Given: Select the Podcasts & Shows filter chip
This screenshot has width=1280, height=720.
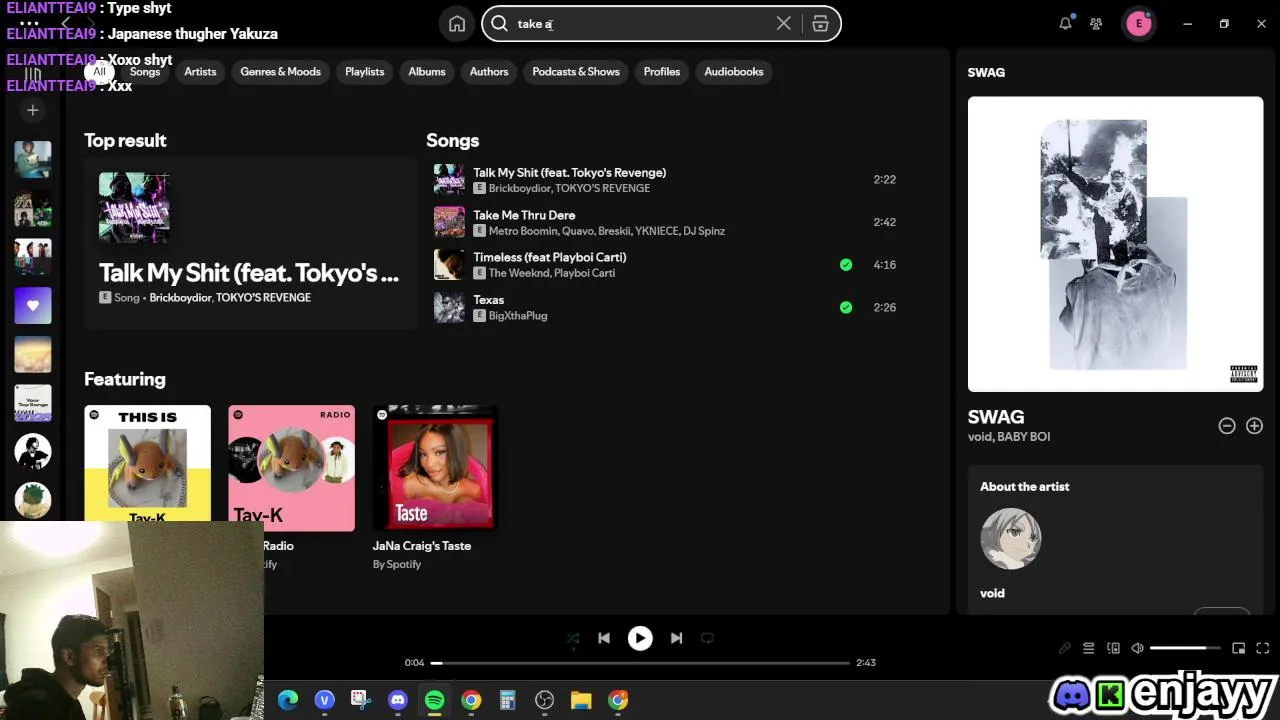Looking at the screenshot, I should coord(576,72).
